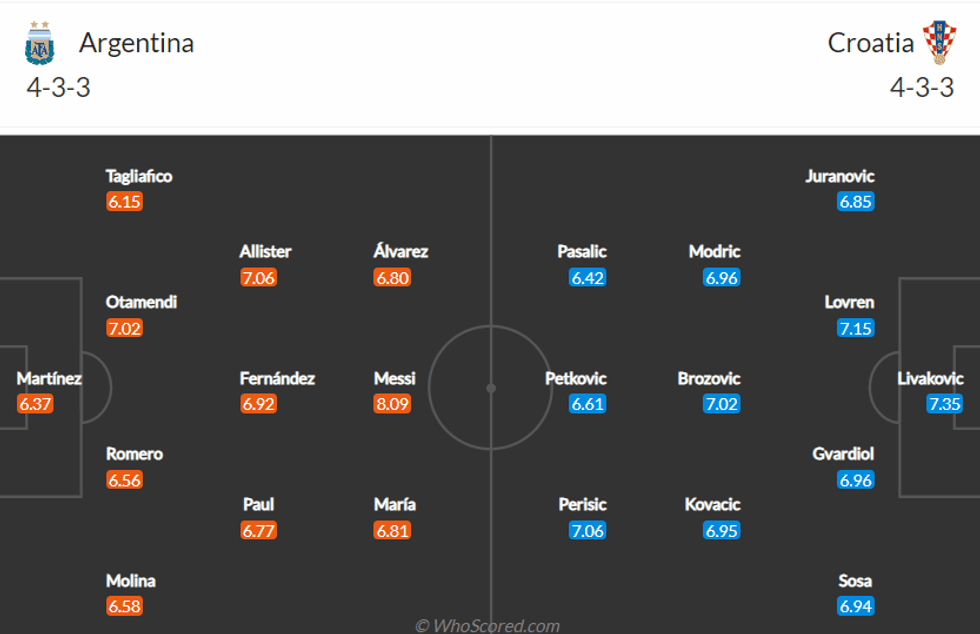Click Messi's 8.09 rating badge
The height and width of the screenshot is (634, 980).
click(393, 404)
